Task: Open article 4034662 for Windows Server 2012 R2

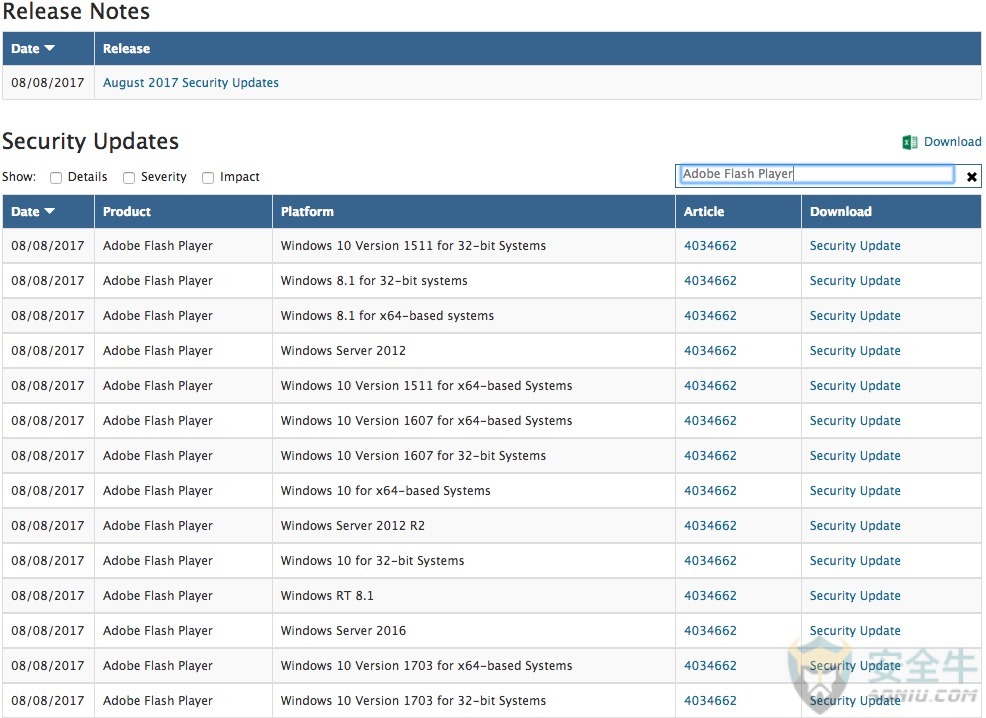Action: tap(710, 526)
